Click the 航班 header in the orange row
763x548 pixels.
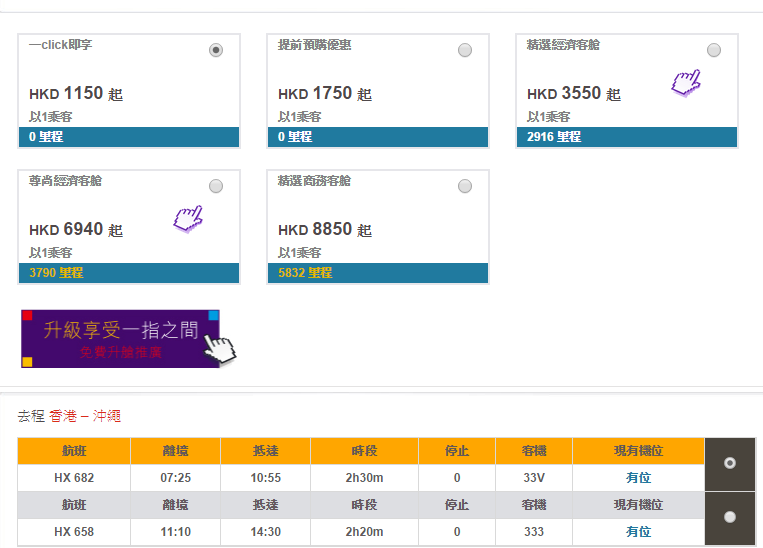point(74,451)
